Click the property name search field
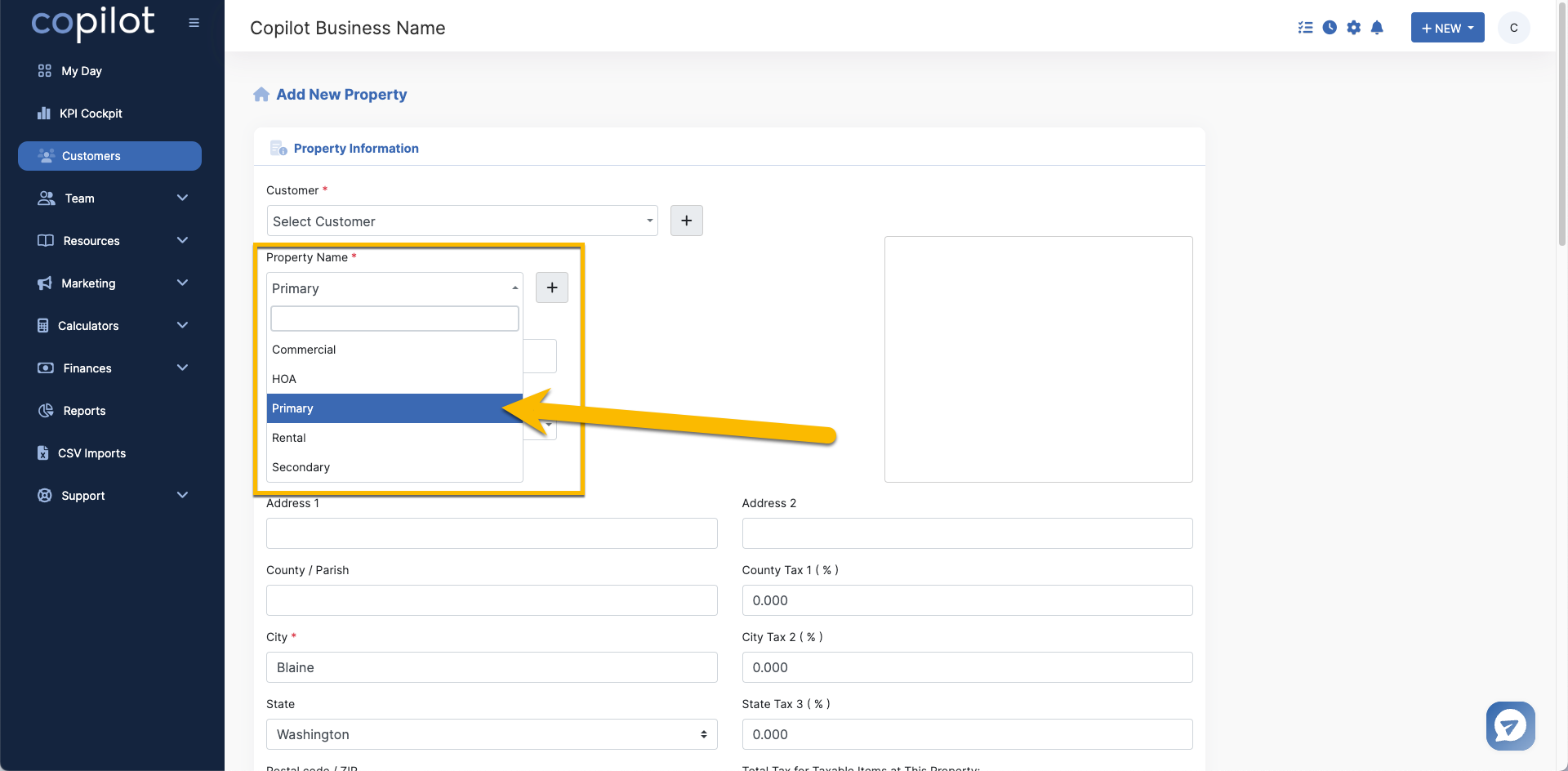 [394, 319]
